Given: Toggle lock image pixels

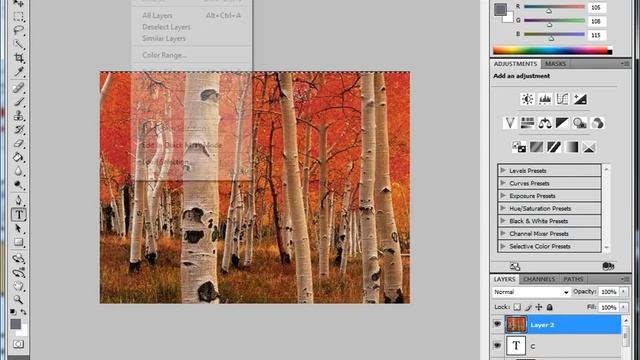Looking at the screenshot, I should coord(528,307).
